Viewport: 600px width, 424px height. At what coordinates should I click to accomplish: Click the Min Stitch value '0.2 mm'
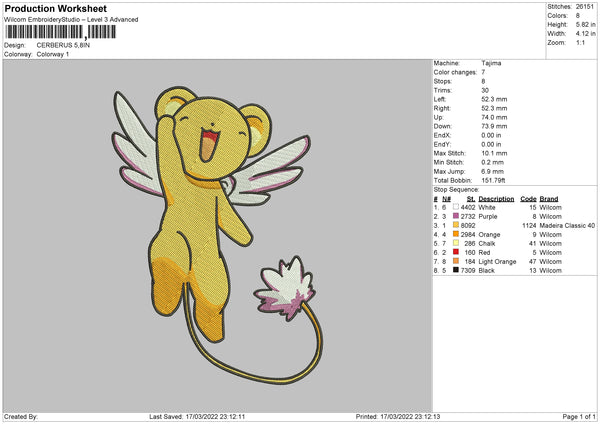tap(492, 162)
